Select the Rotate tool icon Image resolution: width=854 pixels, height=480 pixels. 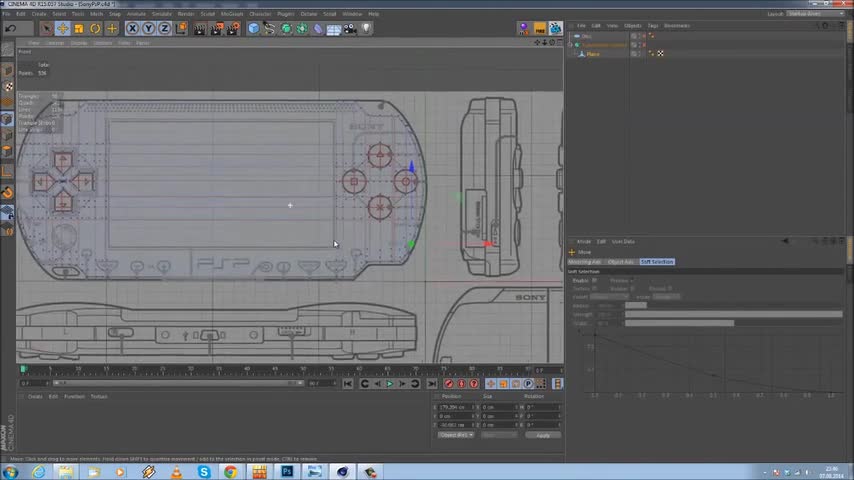pyautogui.click(x=95, y=28)
